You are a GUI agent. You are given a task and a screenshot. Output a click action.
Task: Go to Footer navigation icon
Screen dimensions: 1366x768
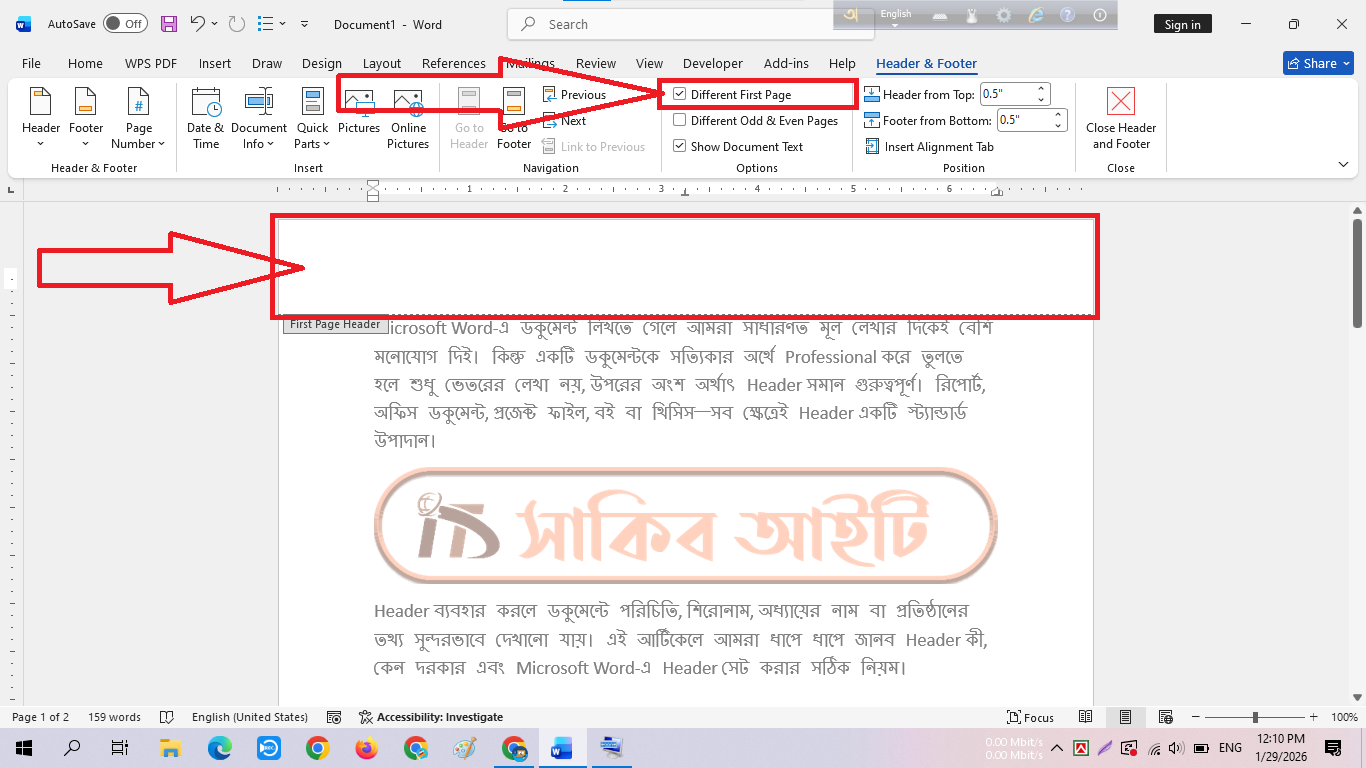point(514,118)
